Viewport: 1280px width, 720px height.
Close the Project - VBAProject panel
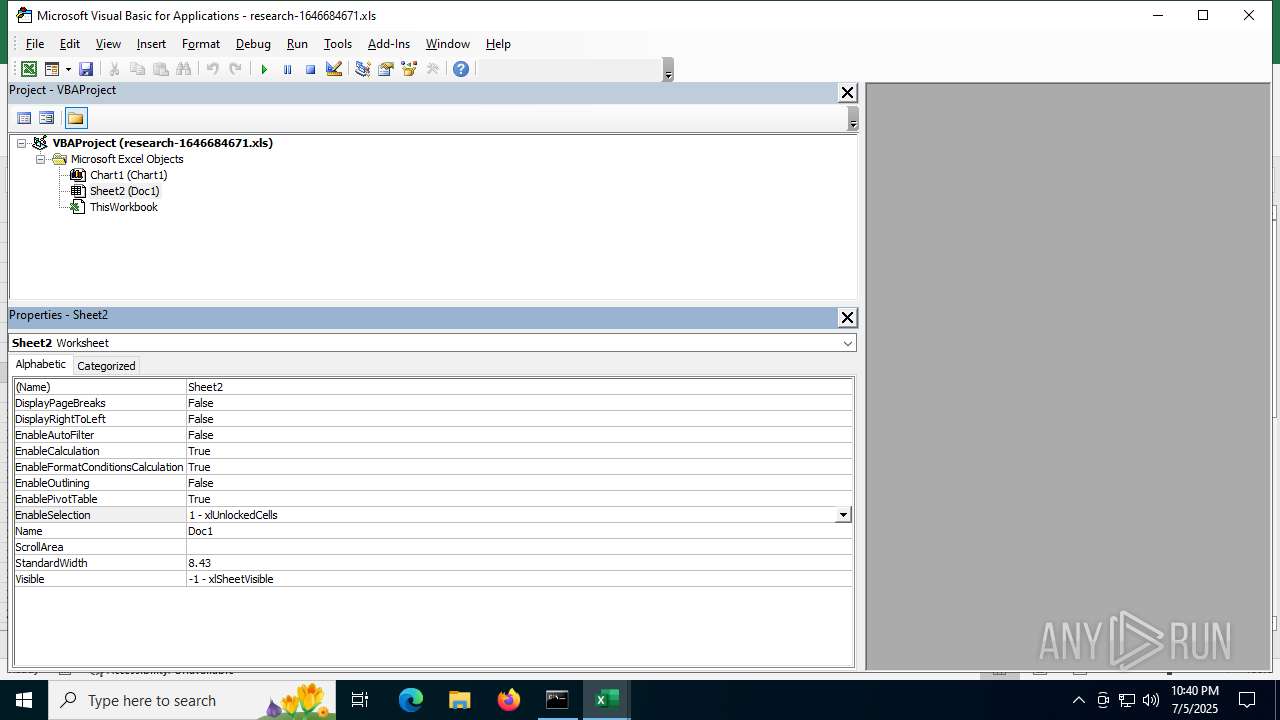coord(847,92)
